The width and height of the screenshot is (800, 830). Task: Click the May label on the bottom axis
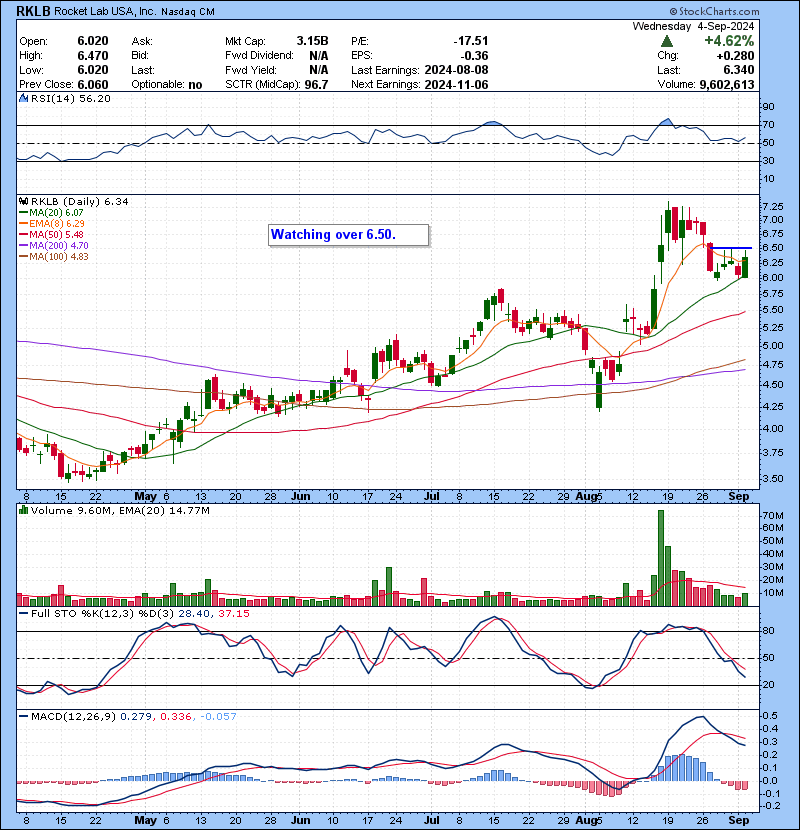[146, 820]
